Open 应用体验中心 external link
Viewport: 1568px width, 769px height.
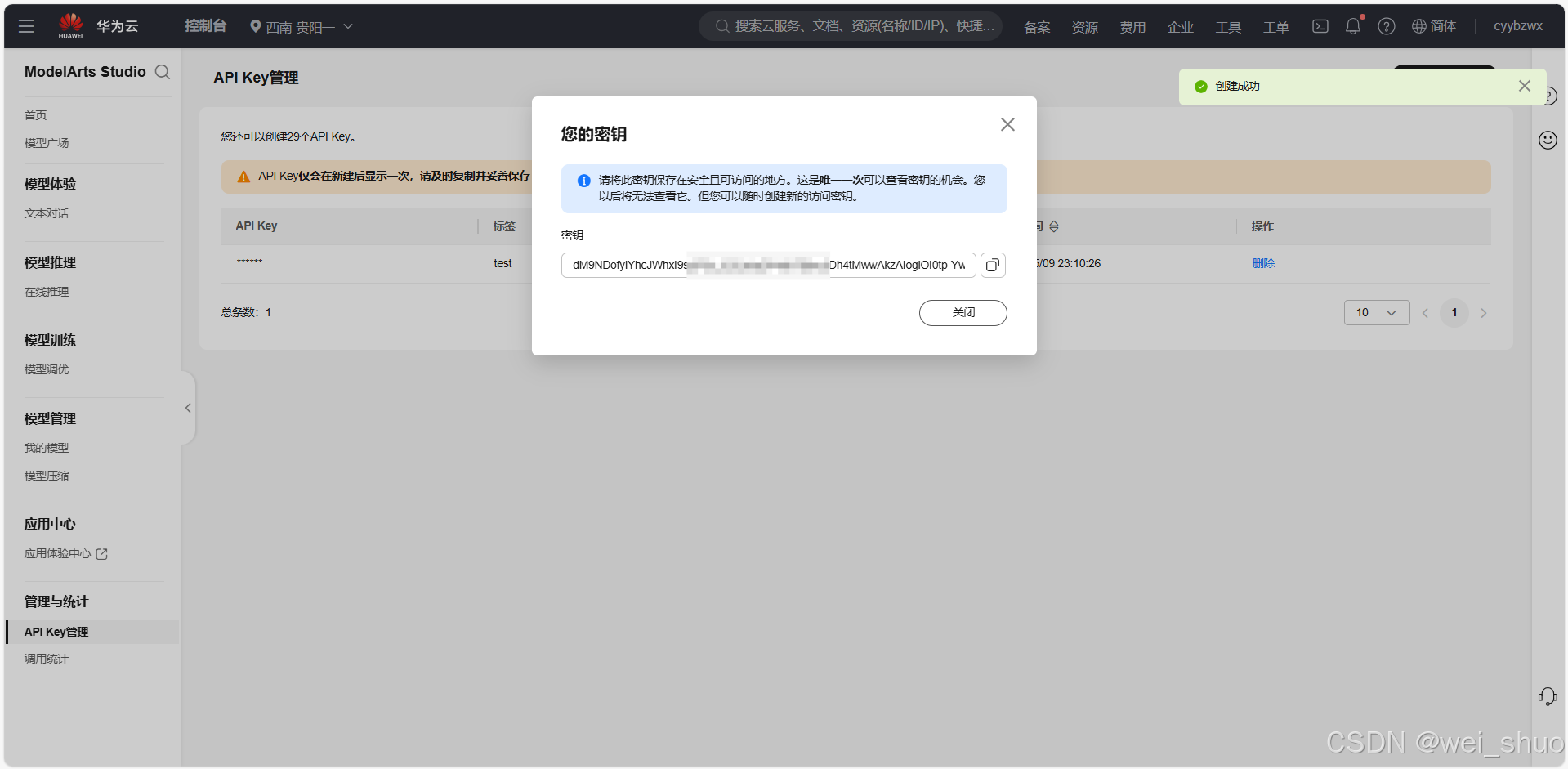click(65, 553)
